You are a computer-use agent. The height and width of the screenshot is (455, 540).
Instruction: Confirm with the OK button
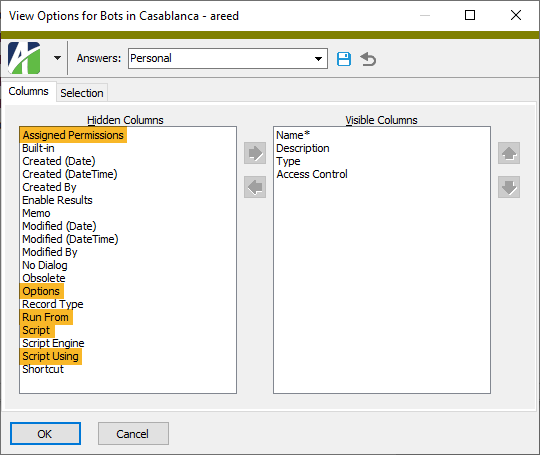(45, 434)
